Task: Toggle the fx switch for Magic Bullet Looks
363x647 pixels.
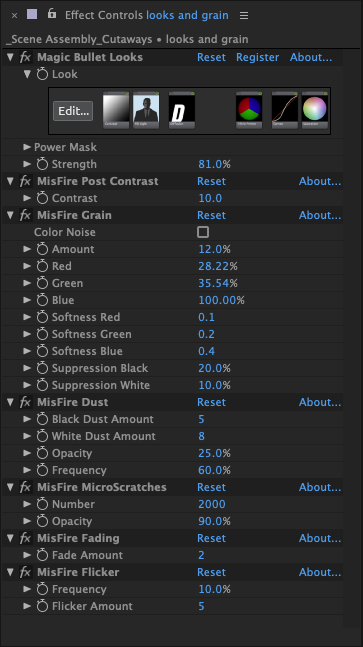Action: click(25, 57)
